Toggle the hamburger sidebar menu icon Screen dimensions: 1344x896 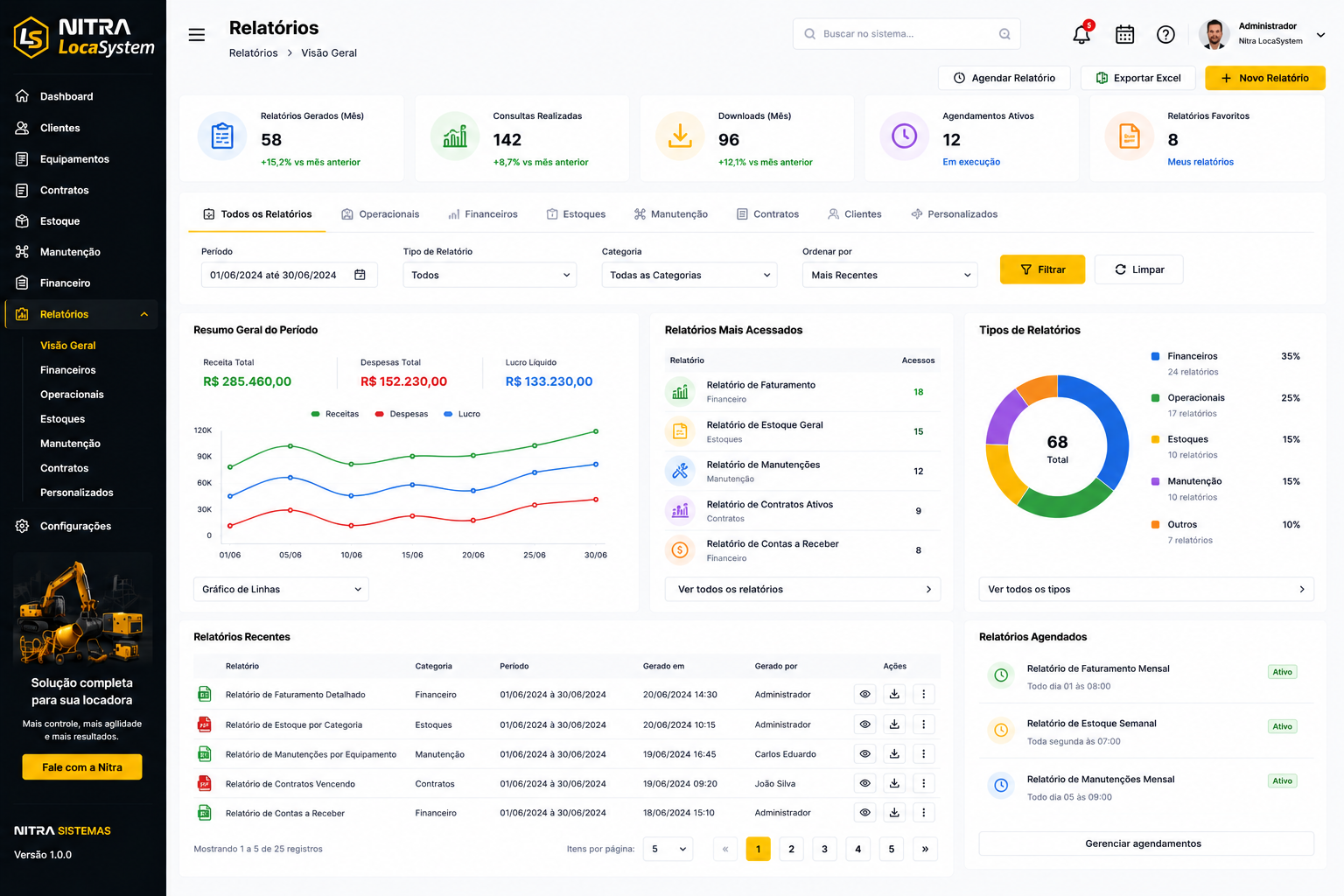[x=197, y=35]
